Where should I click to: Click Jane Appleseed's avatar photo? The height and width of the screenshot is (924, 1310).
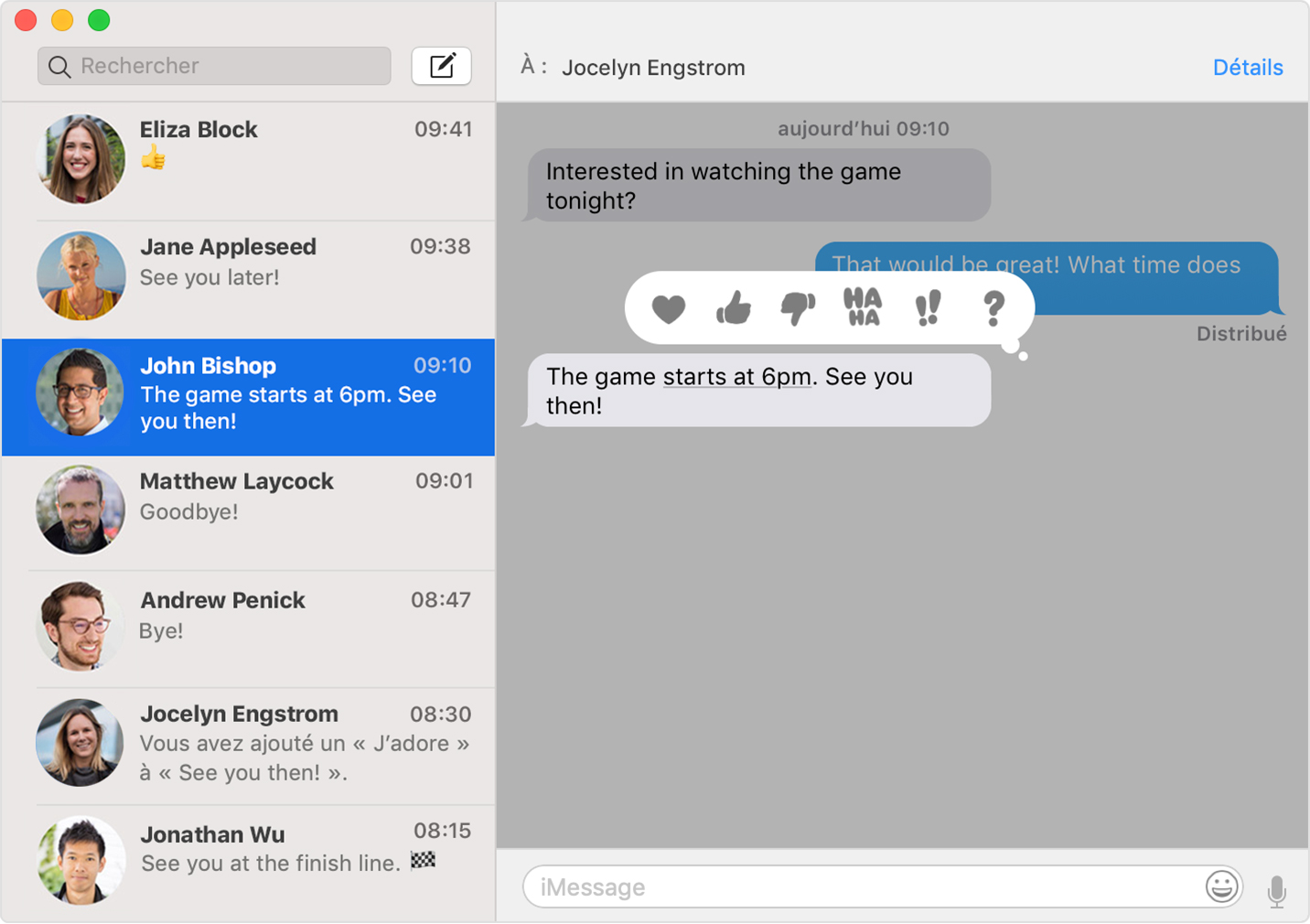click(81, 275)
